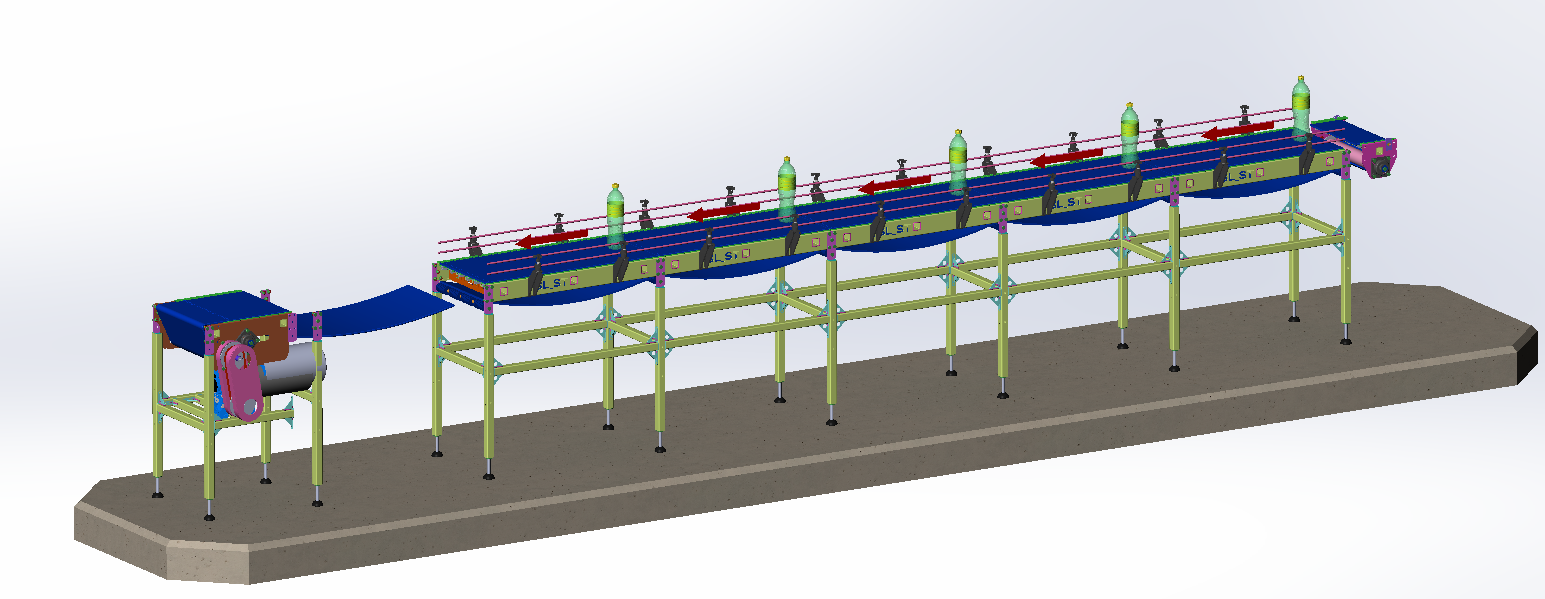Select the fourth bottle from the left
Viewport: 1545px width, 599px height.
pyautogui.click(x=1129, y=137)
